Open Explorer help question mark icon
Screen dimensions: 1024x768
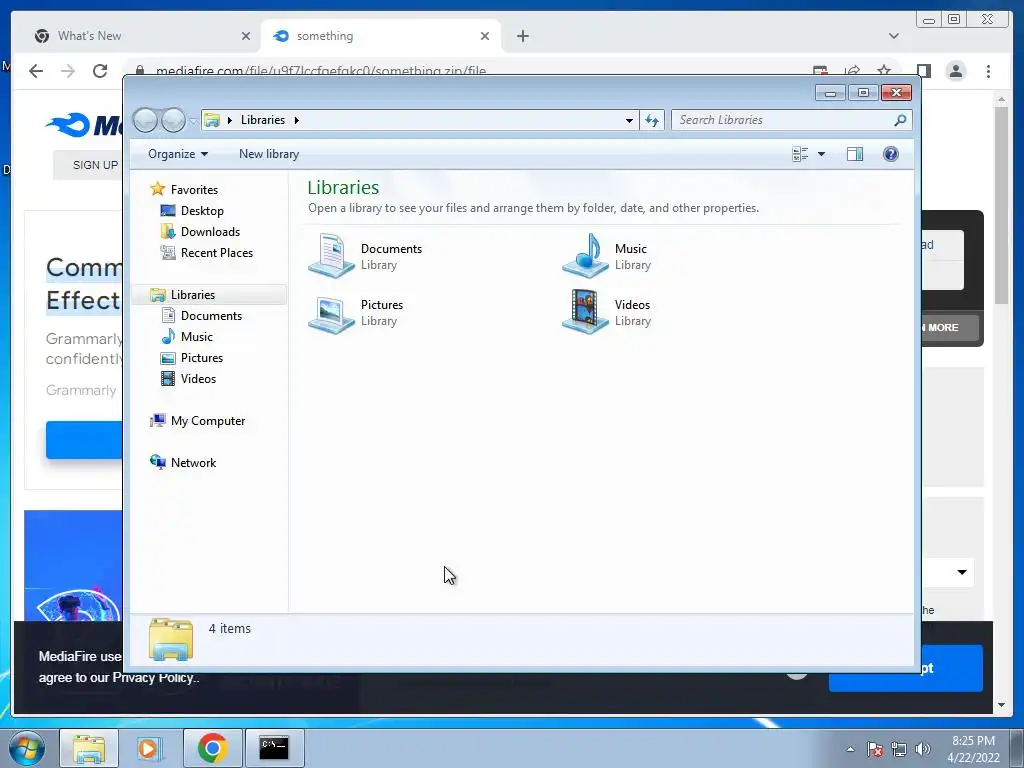coord(891,154)
